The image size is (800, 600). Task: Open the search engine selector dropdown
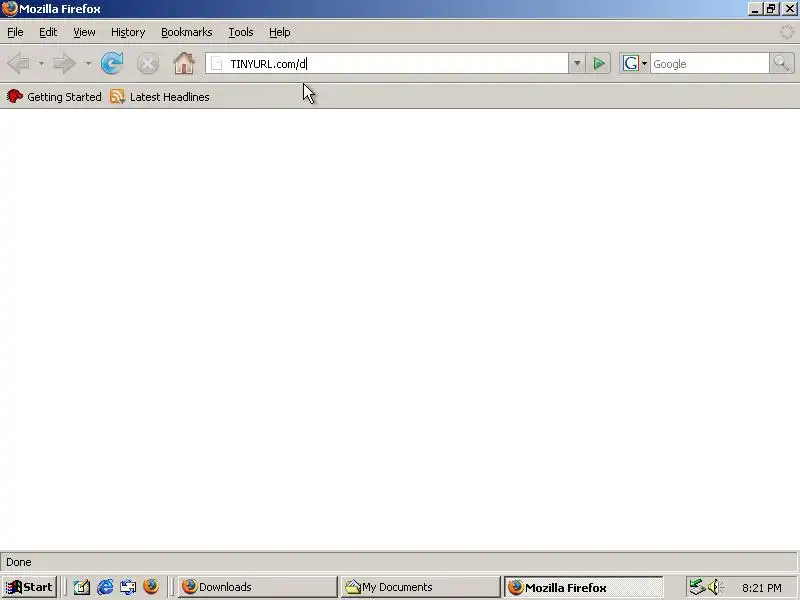(x=644, y=64)
